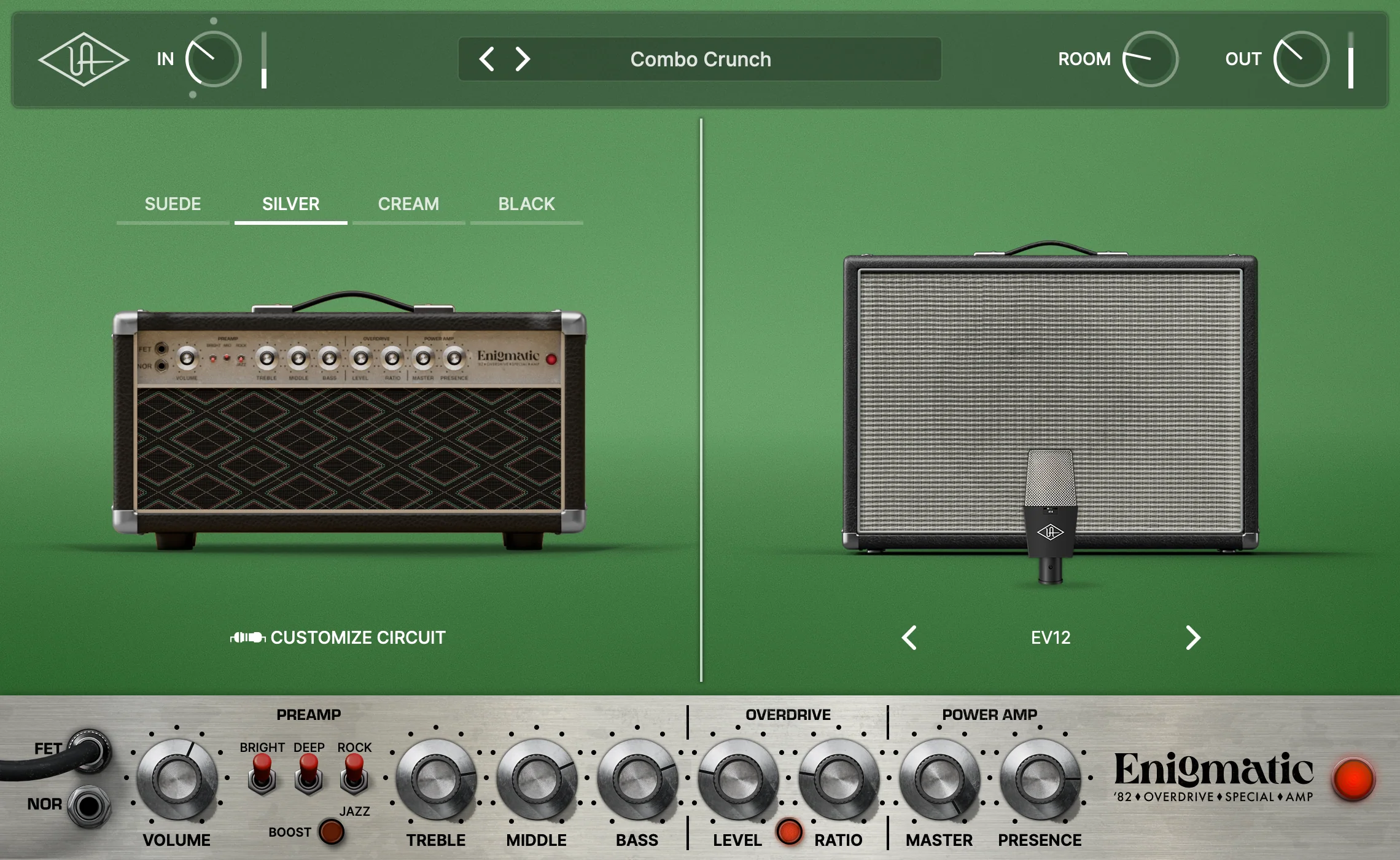Click the input level meter next to IN
1400x860 pixels.
pyautogui.click(x=264, y=60)
